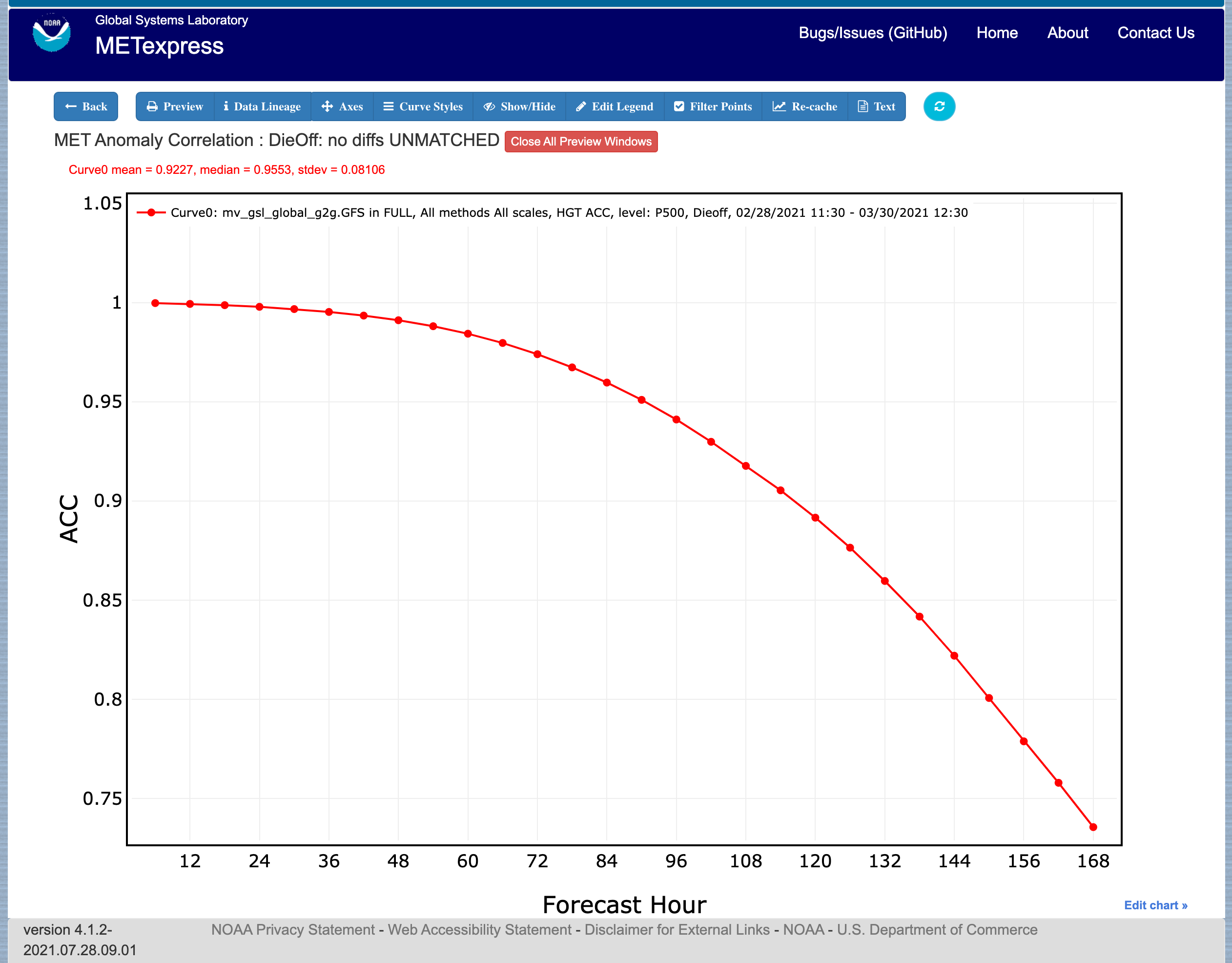Click the data point at forecast hour 48
Screen dimensions: 1232x963
coord(398,320)
